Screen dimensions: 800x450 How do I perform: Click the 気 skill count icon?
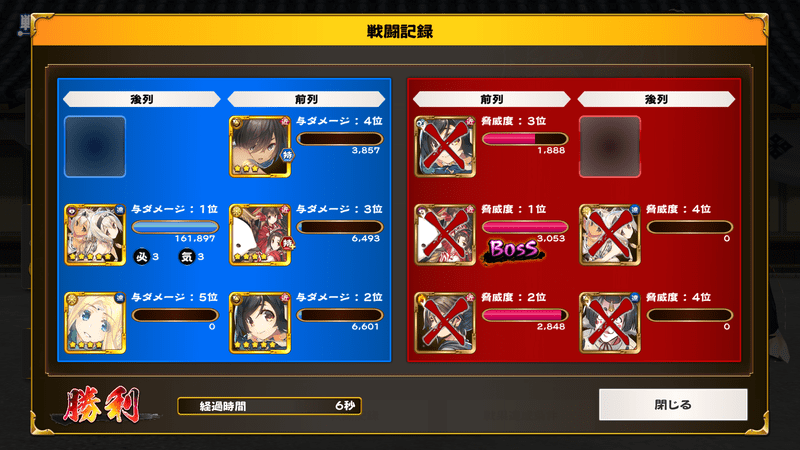click(187, 257)
